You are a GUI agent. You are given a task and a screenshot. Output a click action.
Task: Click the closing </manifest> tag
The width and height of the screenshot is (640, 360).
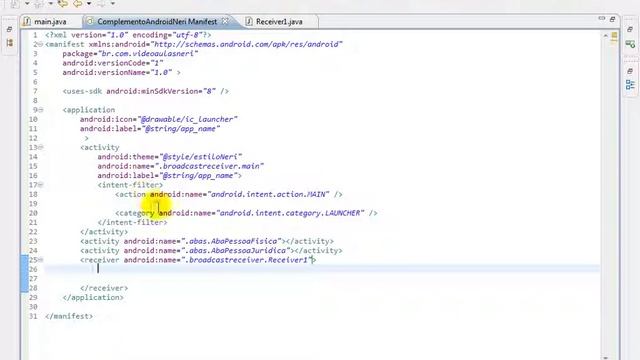pyautogui.click(x=69, y=316)
